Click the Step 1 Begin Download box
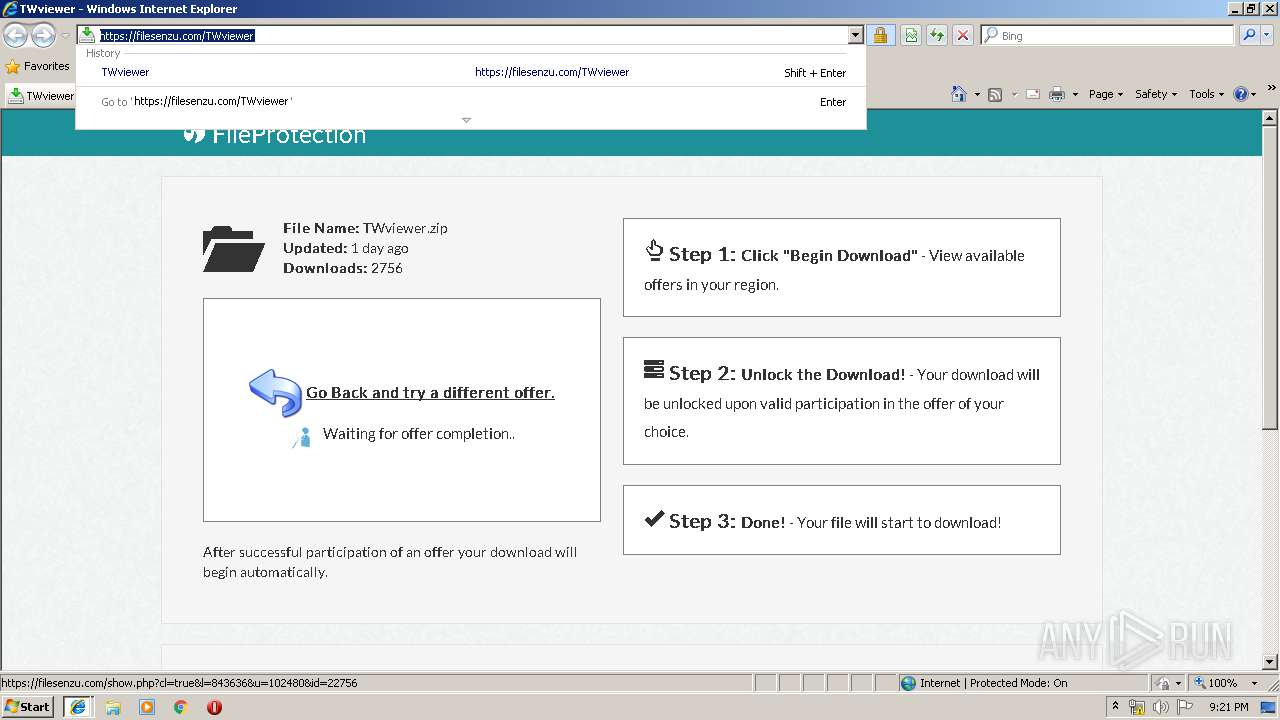 tap(841, 267)
